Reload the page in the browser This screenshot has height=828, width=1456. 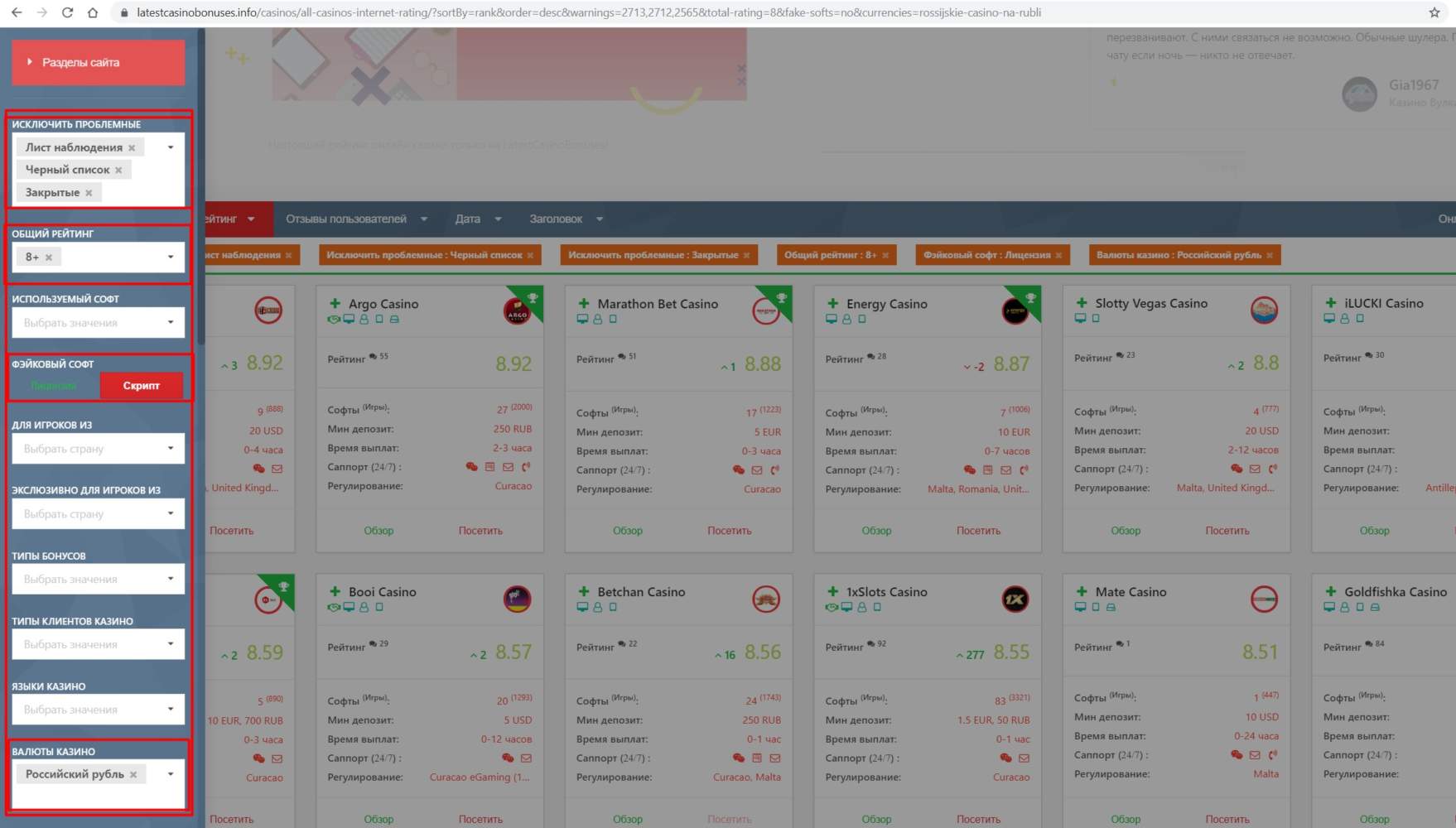click(x=68, y=12)
